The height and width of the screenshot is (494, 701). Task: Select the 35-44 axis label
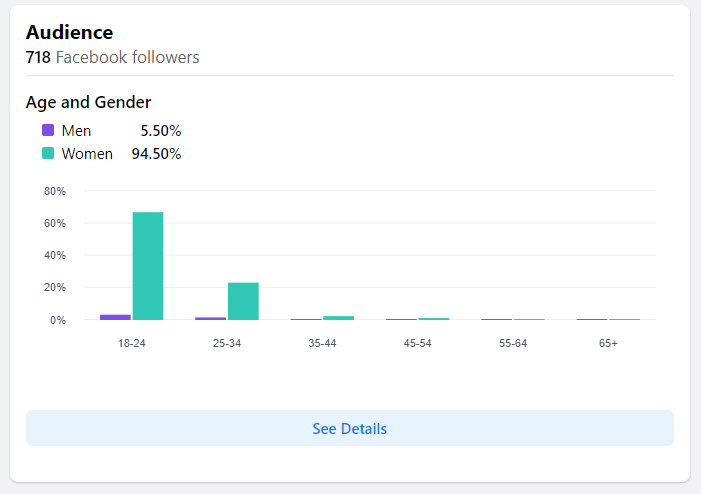tap(322, 343)
